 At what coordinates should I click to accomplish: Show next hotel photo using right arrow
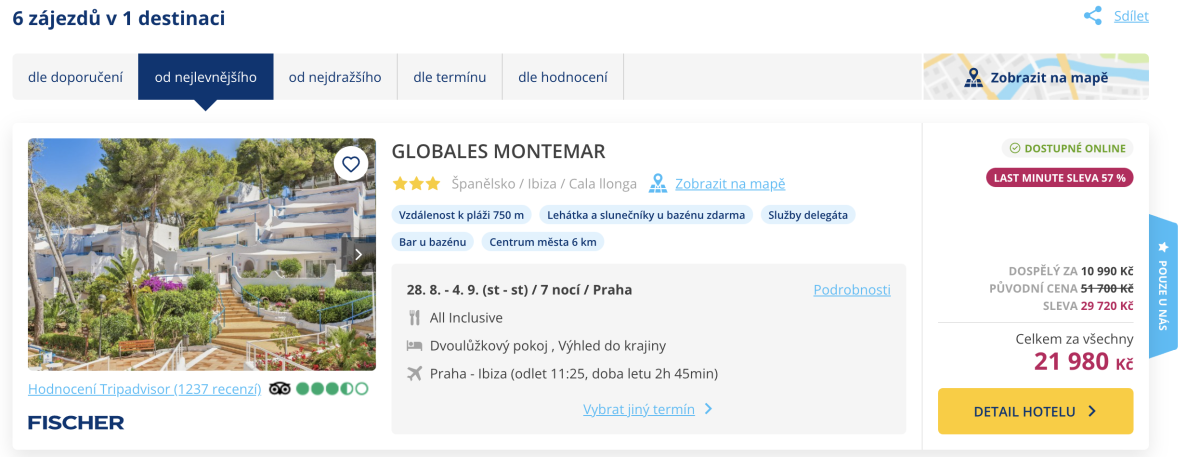[x=359, y=255]
